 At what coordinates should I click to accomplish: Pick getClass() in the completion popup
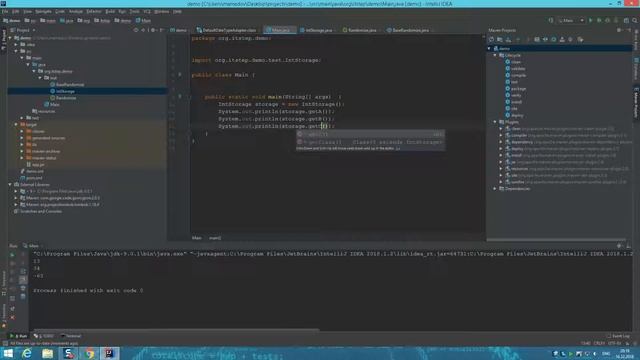(x=370, y=142)
